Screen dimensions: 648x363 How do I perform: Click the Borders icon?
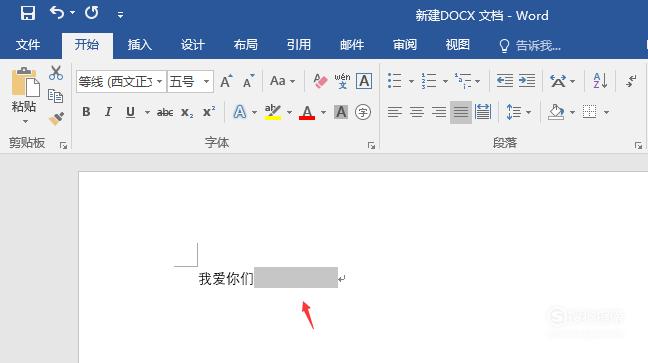point(590,112)
